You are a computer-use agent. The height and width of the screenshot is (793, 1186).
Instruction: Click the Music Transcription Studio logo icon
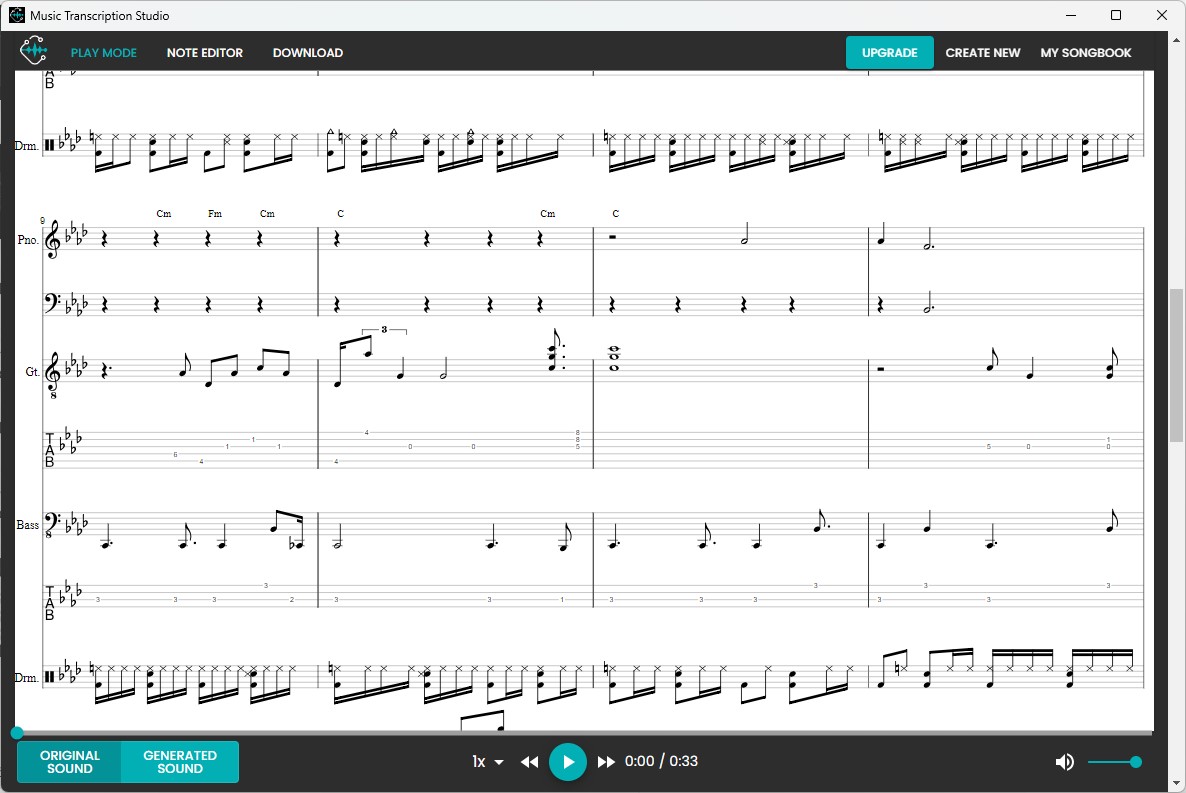click(33, 50)
